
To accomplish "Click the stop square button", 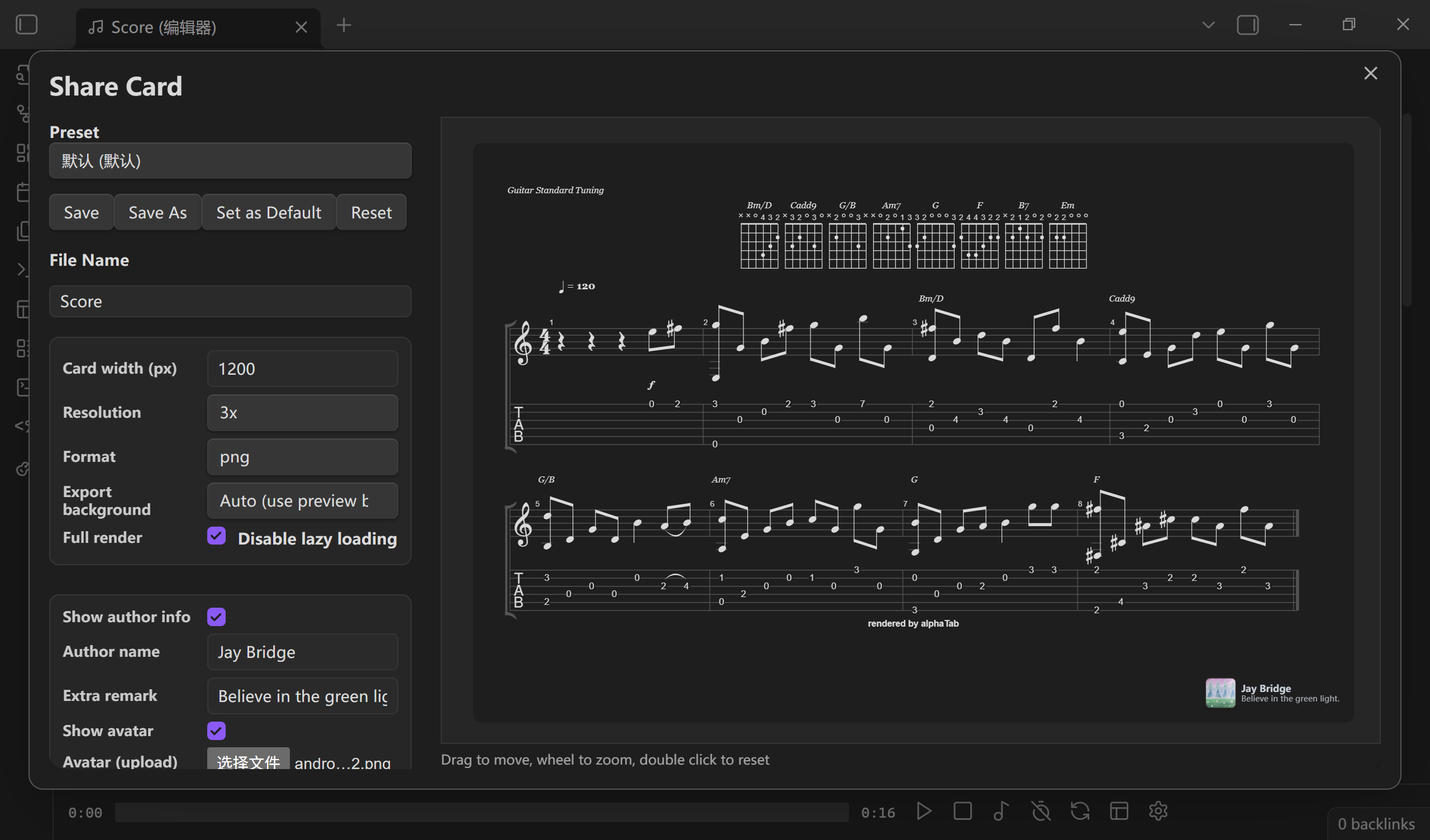I will [962, 811].
